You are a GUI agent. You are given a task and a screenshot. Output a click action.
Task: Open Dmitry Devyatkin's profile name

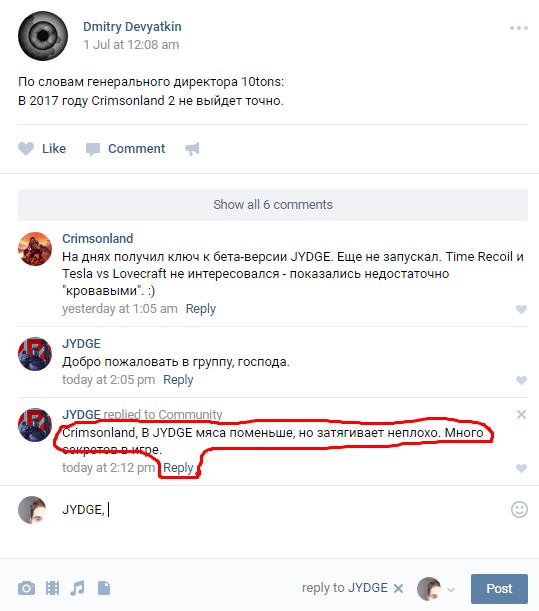132,26
